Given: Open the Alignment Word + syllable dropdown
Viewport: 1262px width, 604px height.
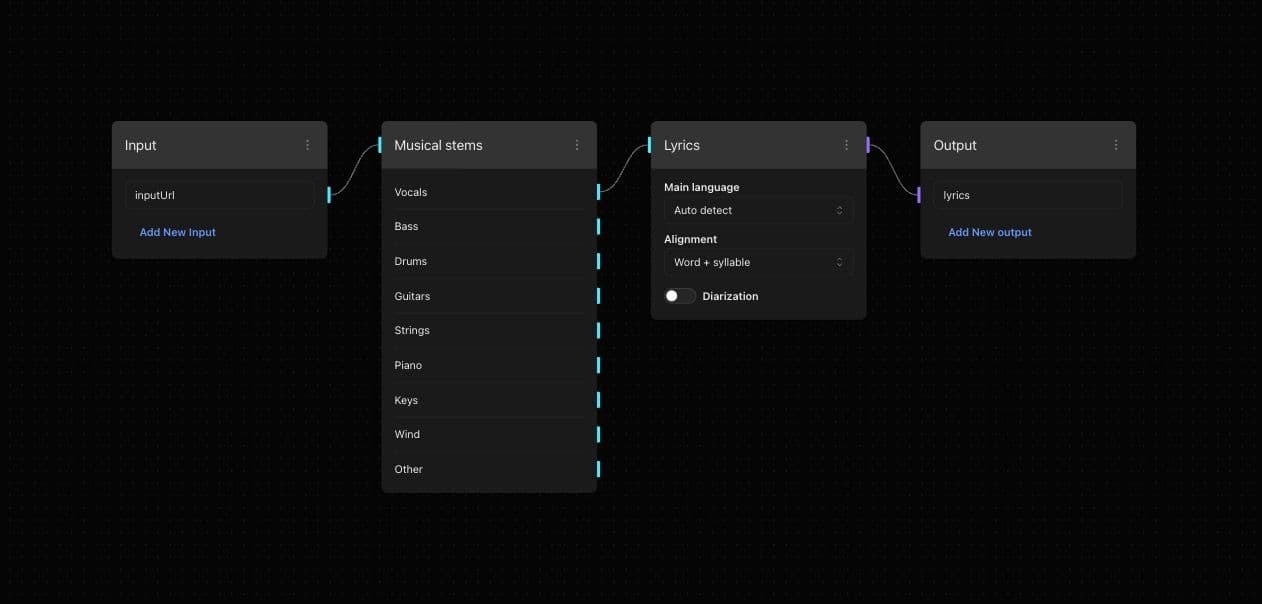Looking at the screenshot, I should click(x=757, y=262).
